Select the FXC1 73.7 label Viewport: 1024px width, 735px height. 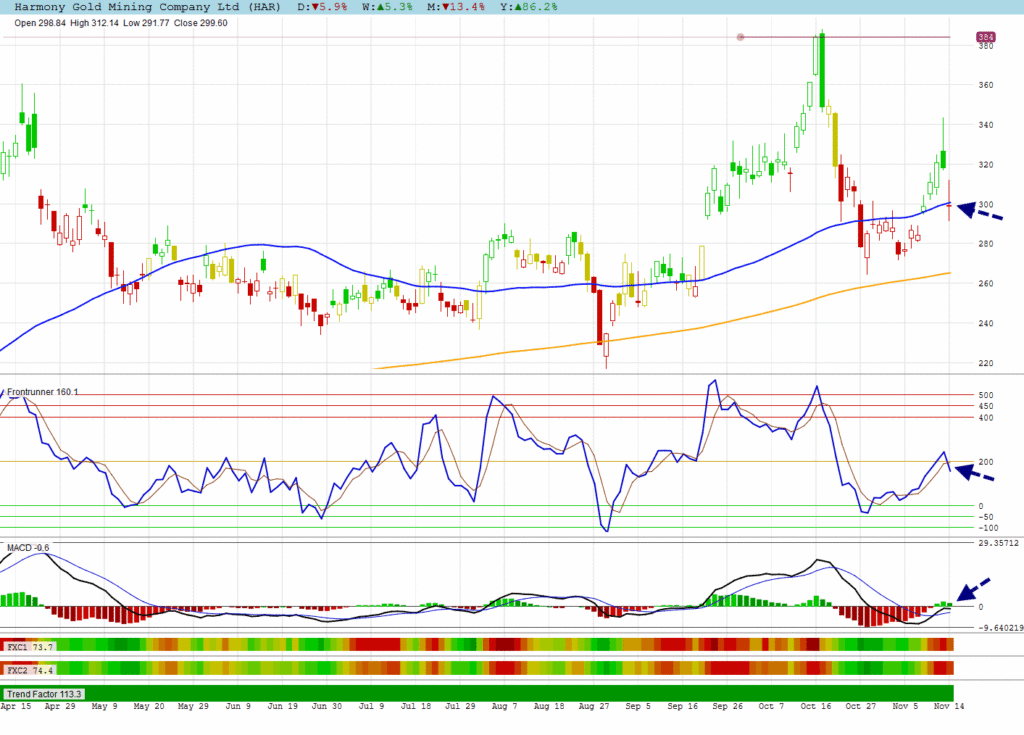pyautogui.click(x=30, y=648)
